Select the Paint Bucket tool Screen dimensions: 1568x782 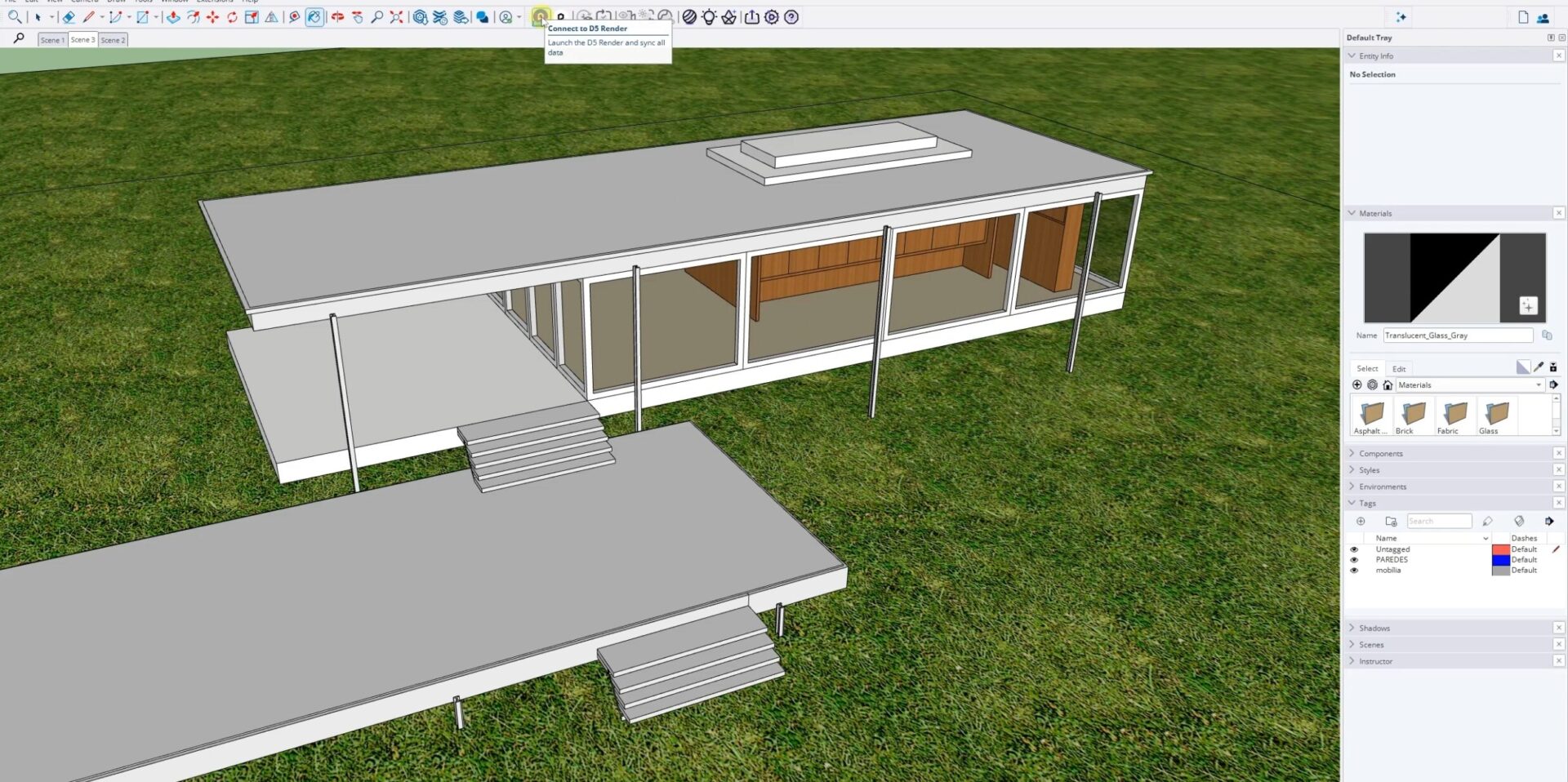314,17
